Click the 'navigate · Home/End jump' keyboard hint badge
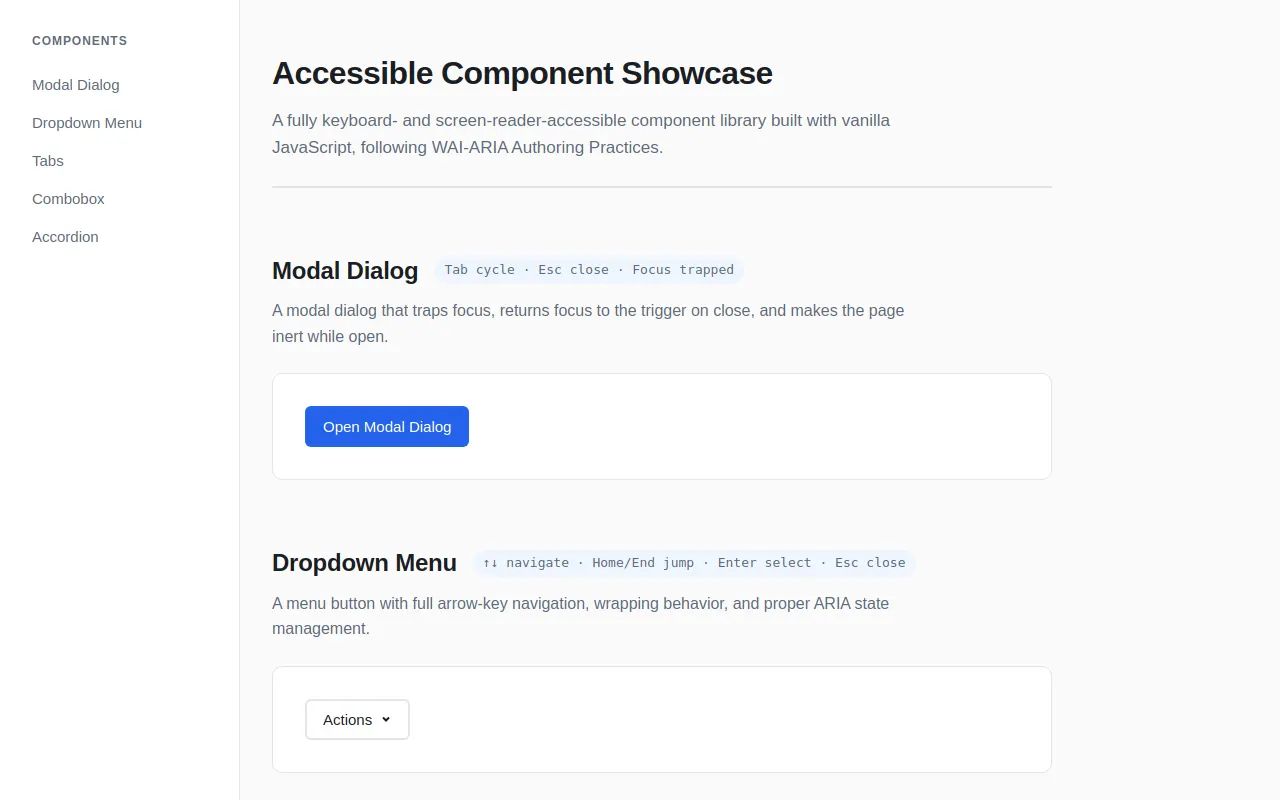This screenshot has height=800, width=1280. point(694,563)
